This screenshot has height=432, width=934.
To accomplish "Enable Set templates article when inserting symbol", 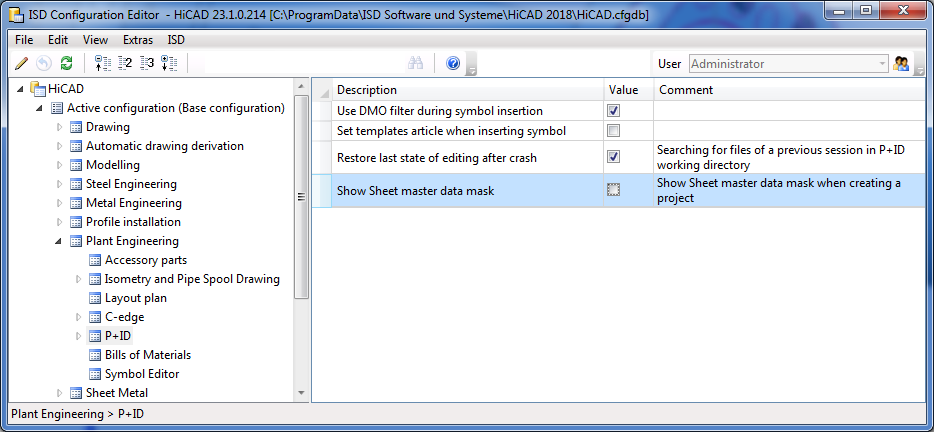I will 614,131.
